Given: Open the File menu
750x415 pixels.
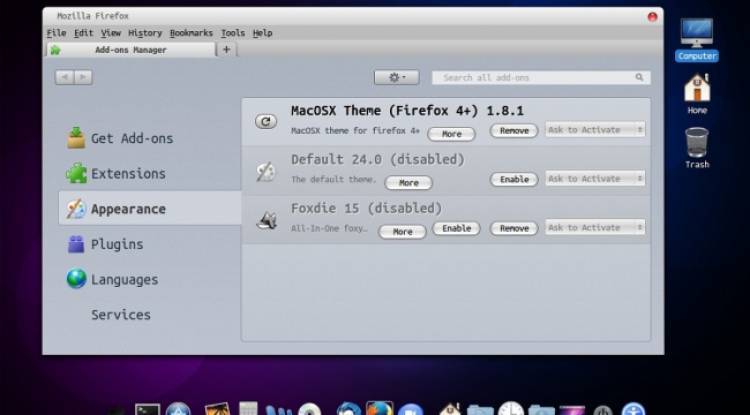Looking at the screenshot, I should click(x=56, y=33).
